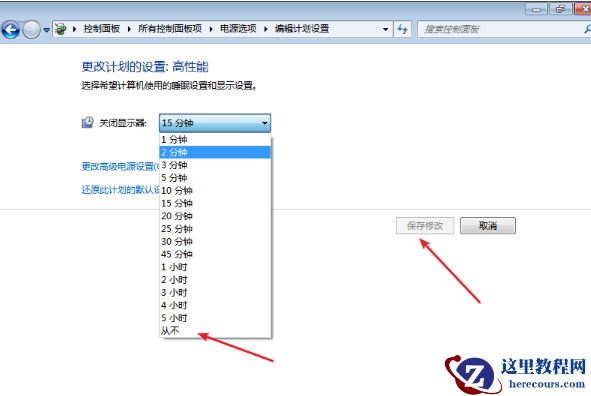Open recent pages arrow beside navigation buttons

(46, 30)
